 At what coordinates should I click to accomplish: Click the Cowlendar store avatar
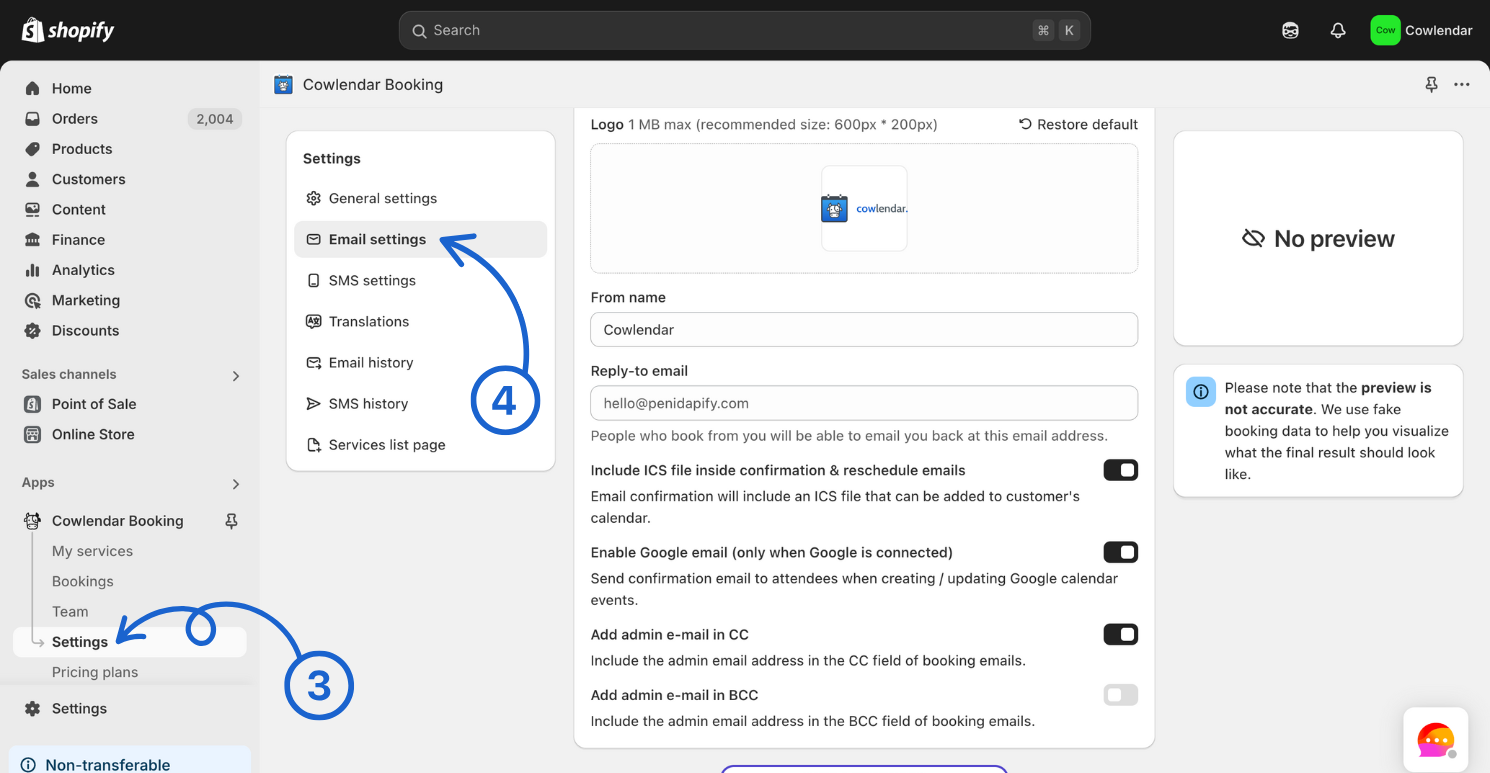1385,30
